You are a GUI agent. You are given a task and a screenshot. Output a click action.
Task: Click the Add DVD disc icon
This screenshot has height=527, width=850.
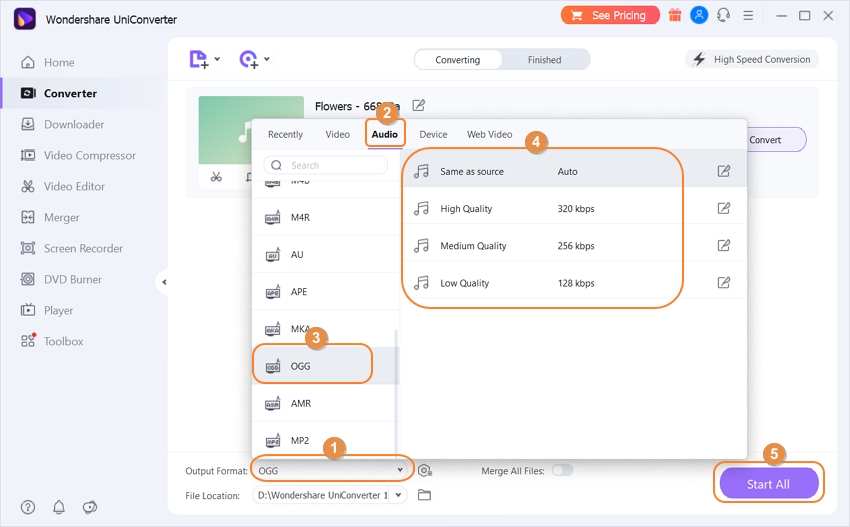click(x=248, y=59)
